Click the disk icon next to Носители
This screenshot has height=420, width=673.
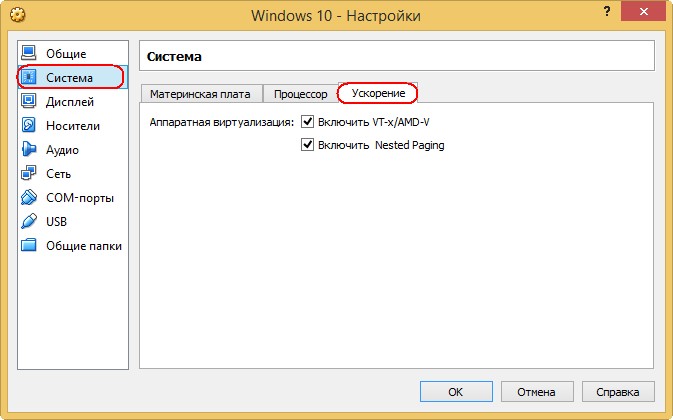click(29, 125)
